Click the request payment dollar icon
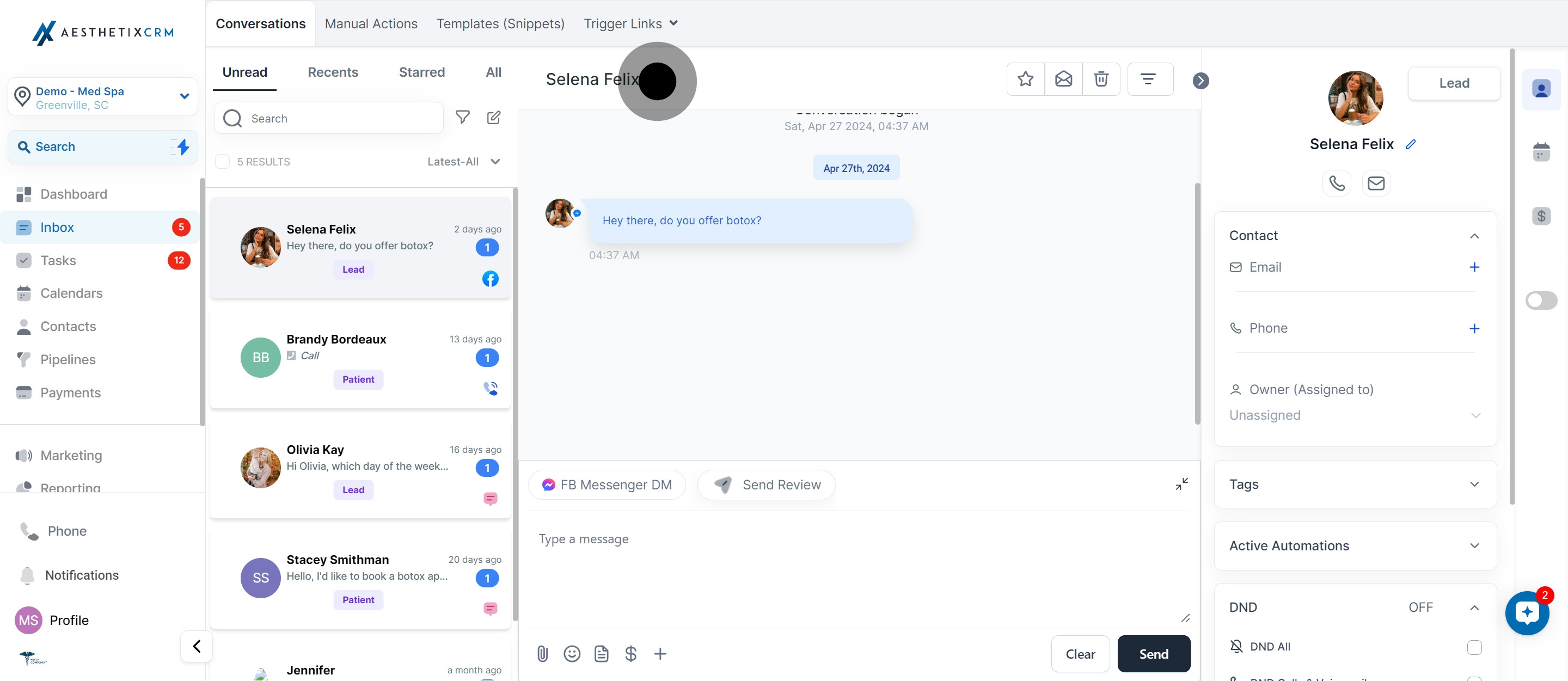This screenshot has width=1568, height=681. click(x=630, y=654)
